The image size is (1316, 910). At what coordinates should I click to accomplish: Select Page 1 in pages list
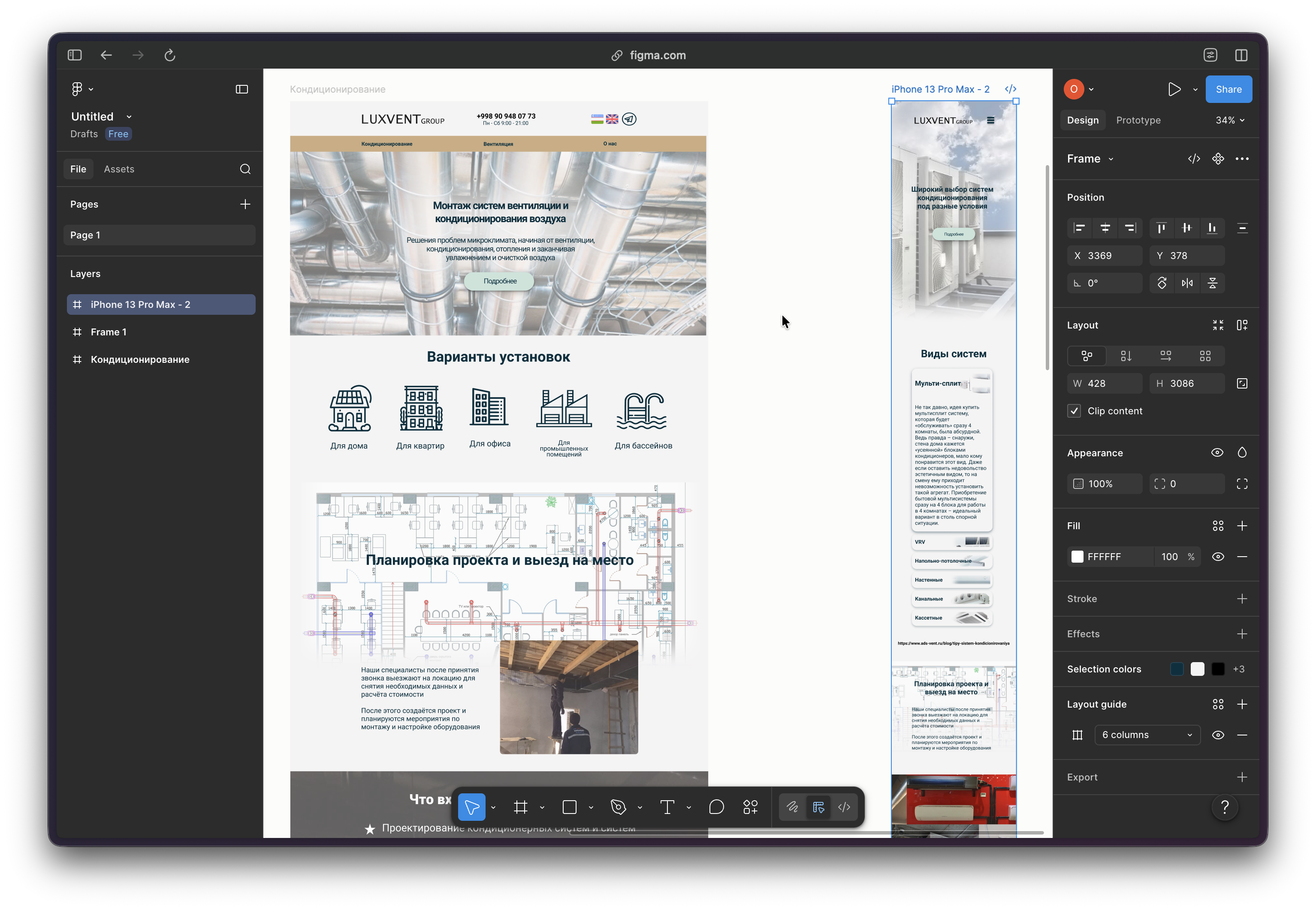[160, 235]
